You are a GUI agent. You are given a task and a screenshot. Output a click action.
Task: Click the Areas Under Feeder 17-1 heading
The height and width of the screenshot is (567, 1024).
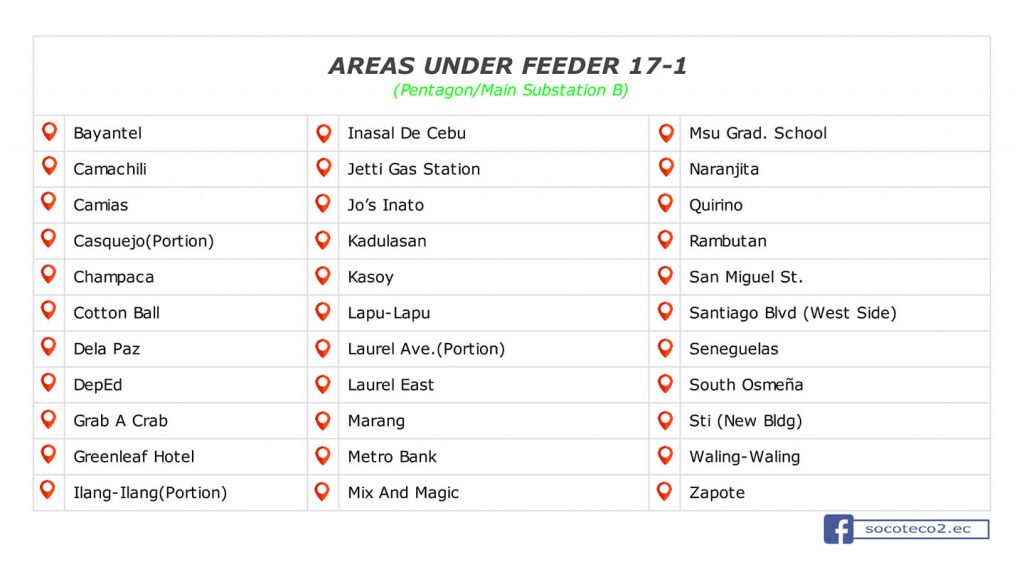coord(507,66)
